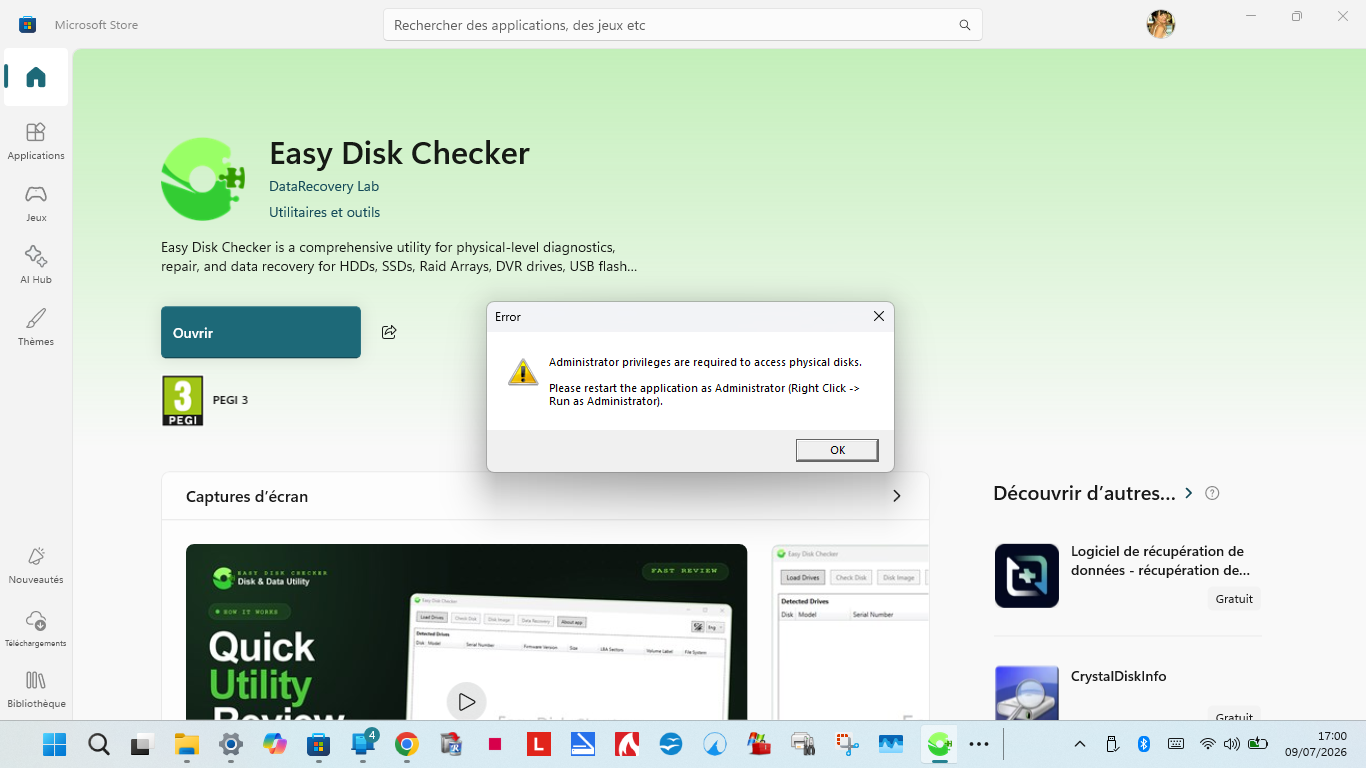This screenshot has height=768, width=1366.
Task: Click the Easy Disk Checker taskbar icon
Action: 939,744
